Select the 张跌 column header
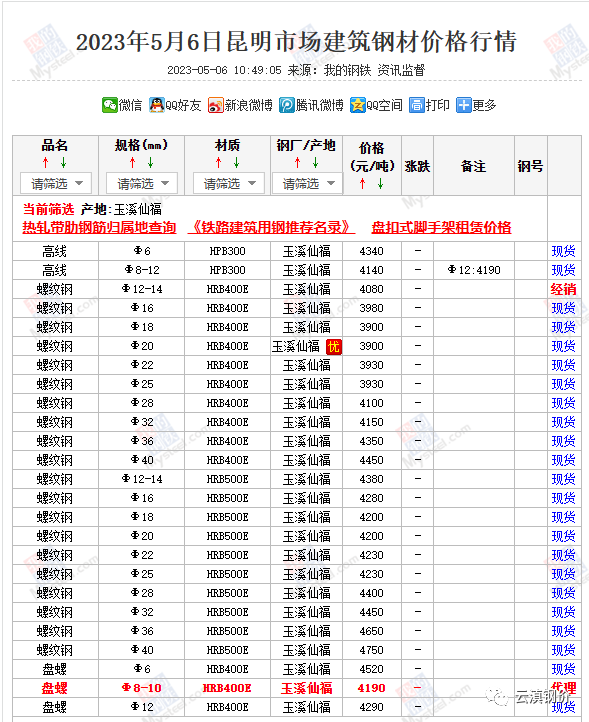Screen dimensions: 589x722 (417, 166)
